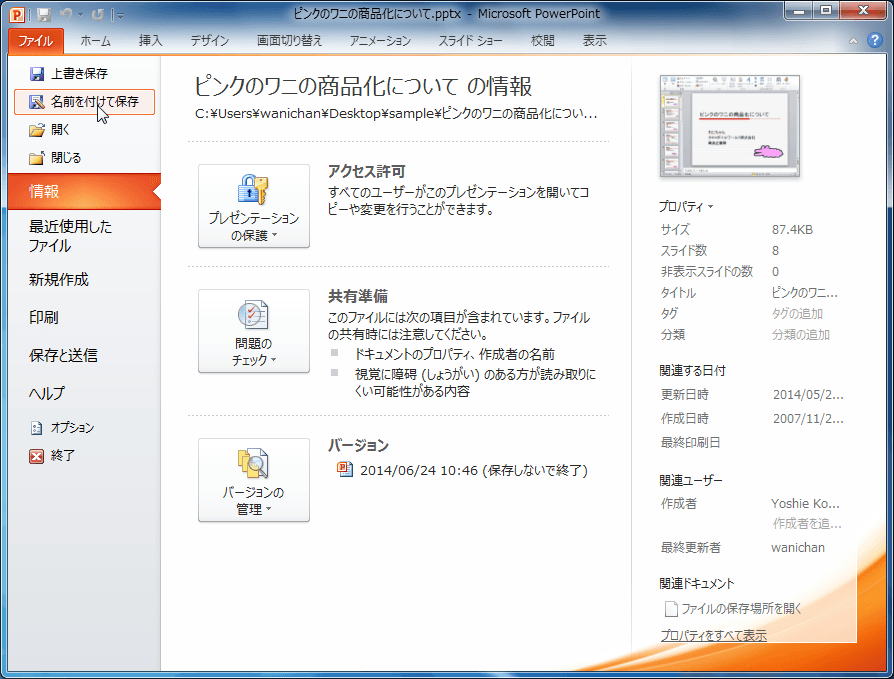894x679 pixels.
Task: Select 情報 in the backstage menu
Action: 84,192
